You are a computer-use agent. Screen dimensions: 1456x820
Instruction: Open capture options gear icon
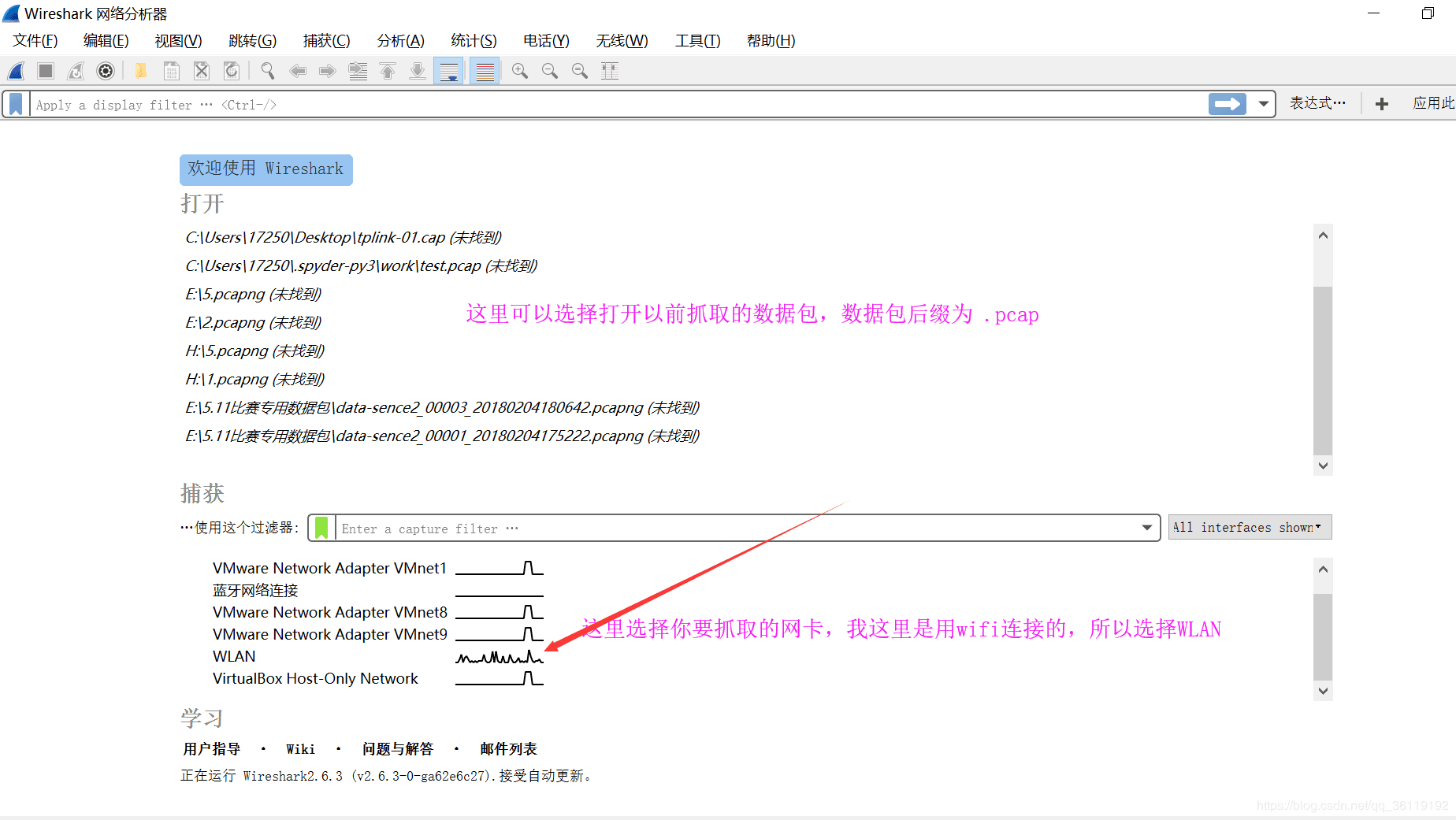(x=105, y=71)
